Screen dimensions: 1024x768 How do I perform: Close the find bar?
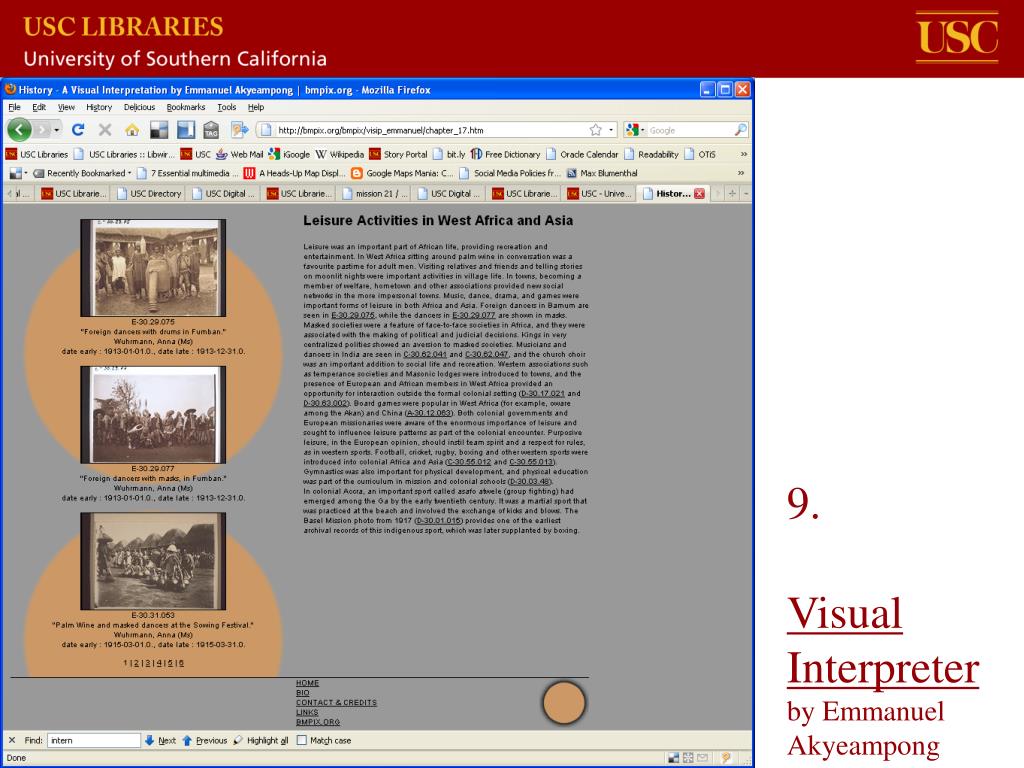[12, 740]
